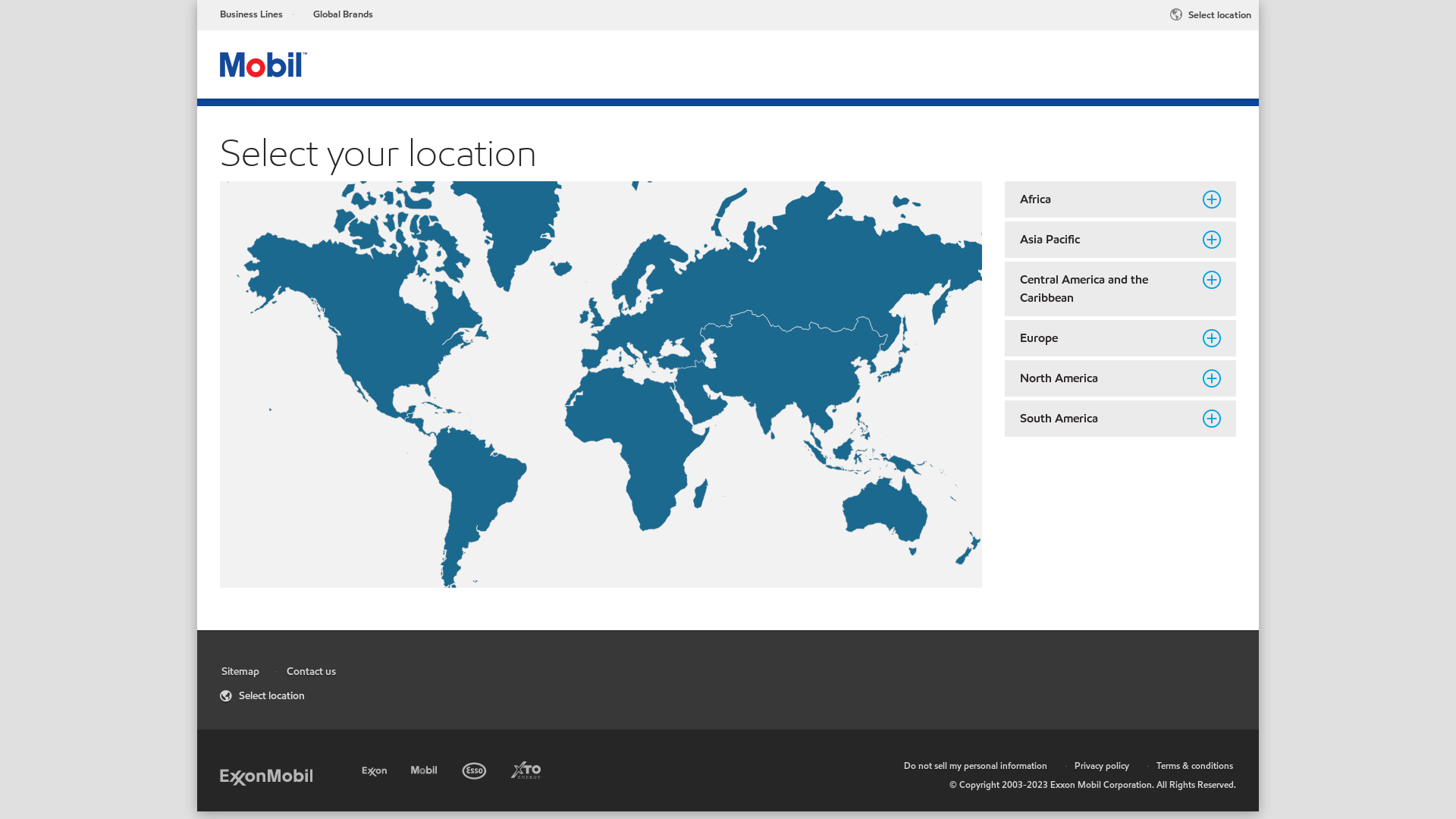
Task: Open the Business Lines menu
Action: 251,14
